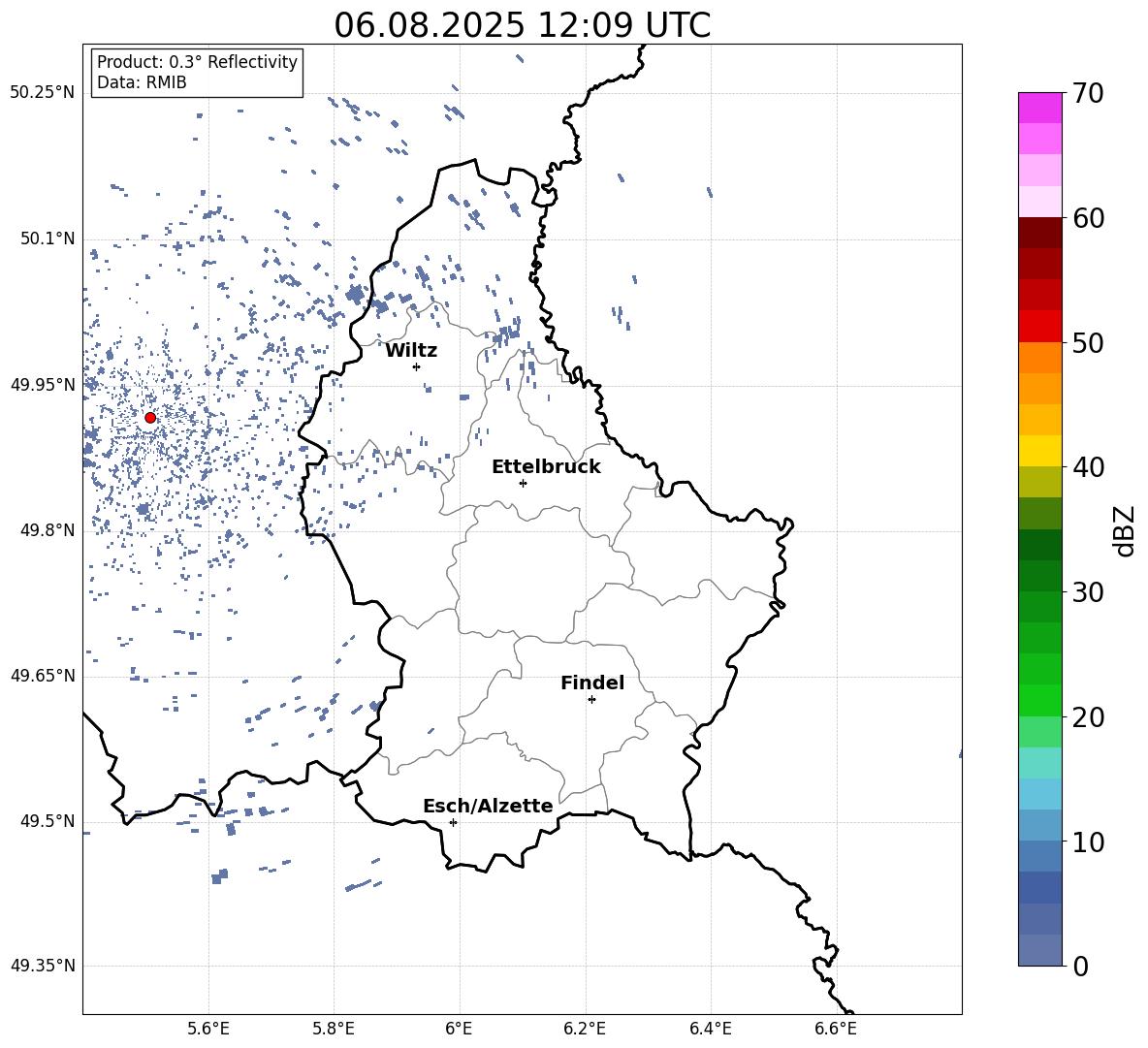This screenshot has width=1148, height=1048.
Task: Click the 6°E longitude label
Action: (x=459, y=1029)
